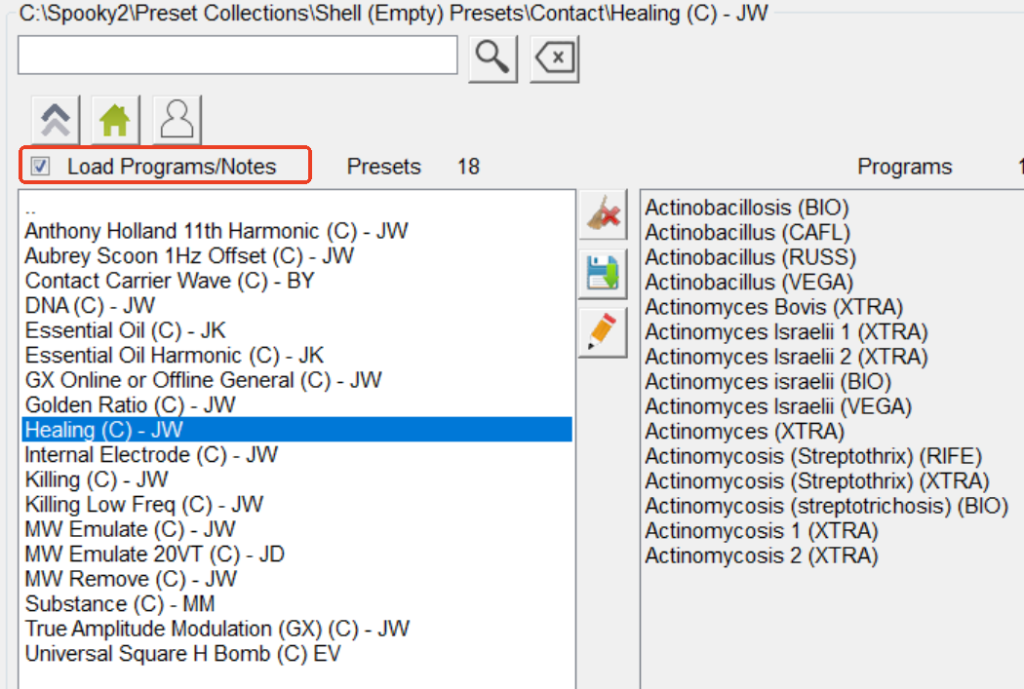This screenshot has height=689, width=1024.
Task: Toggle the Load Programs/Notes checkbox
Action: [x=41, y=167]
